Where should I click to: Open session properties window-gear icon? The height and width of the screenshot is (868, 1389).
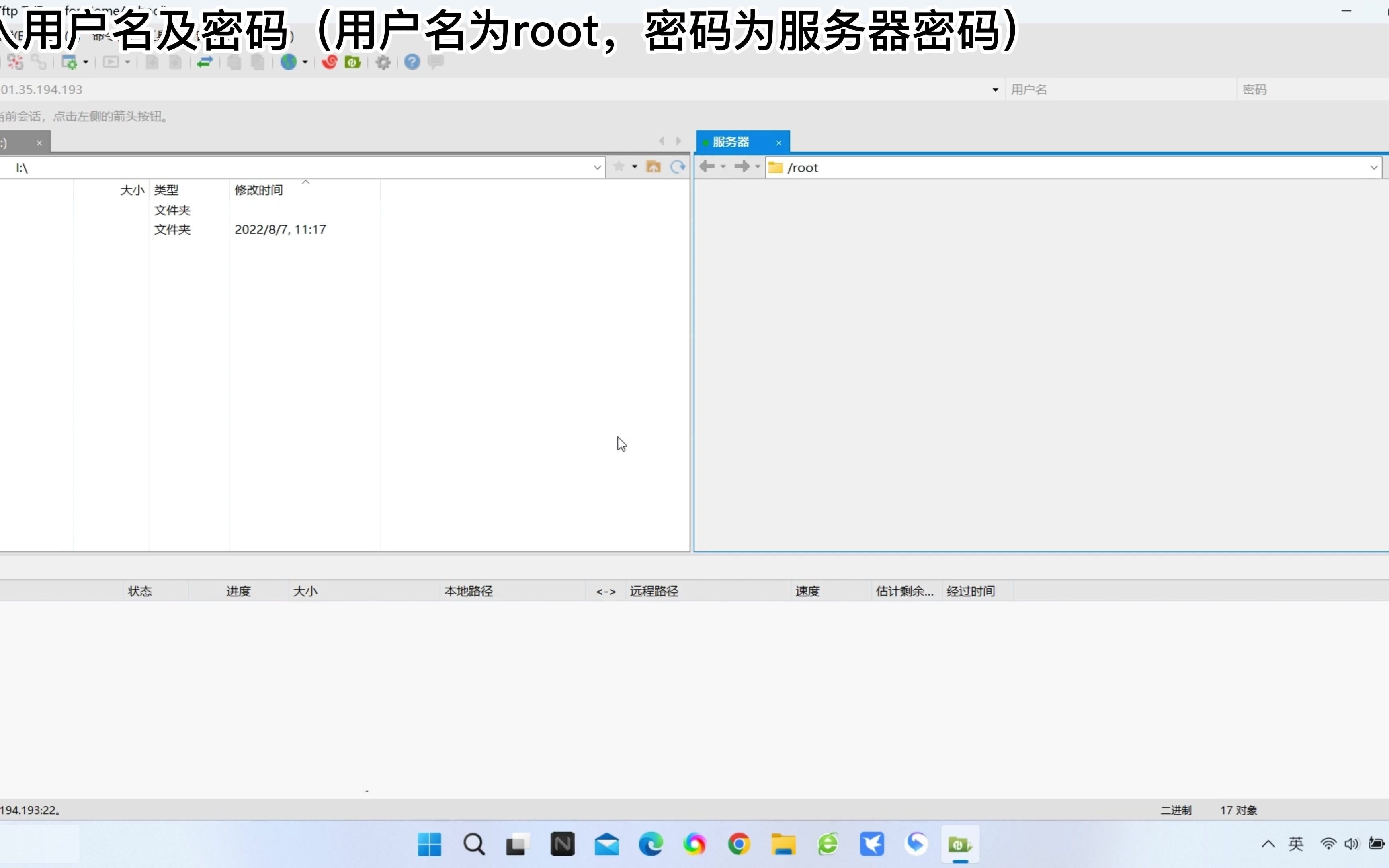[x=70, y=62]
